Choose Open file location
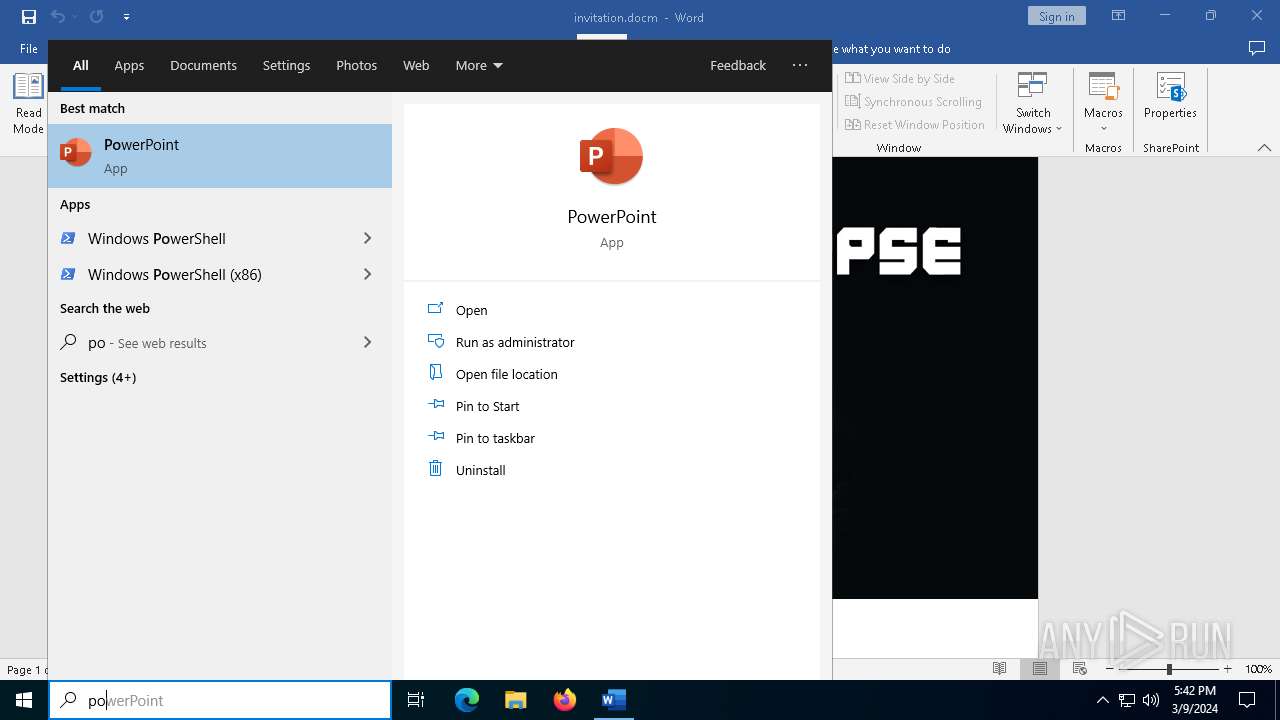The height and width of the screenshot is (720, 1280). point(492,374)
